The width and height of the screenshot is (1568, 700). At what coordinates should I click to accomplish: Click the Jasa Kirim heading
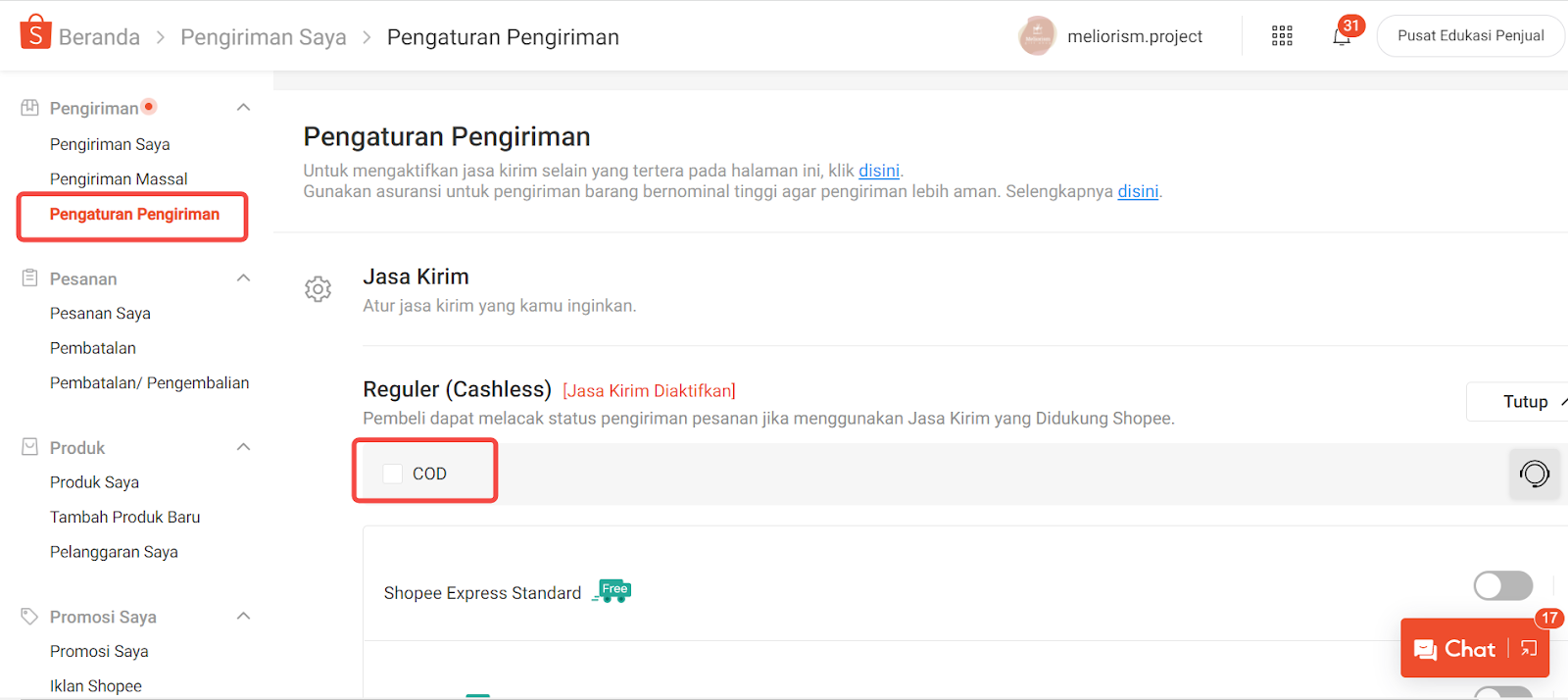coord(416,276)
